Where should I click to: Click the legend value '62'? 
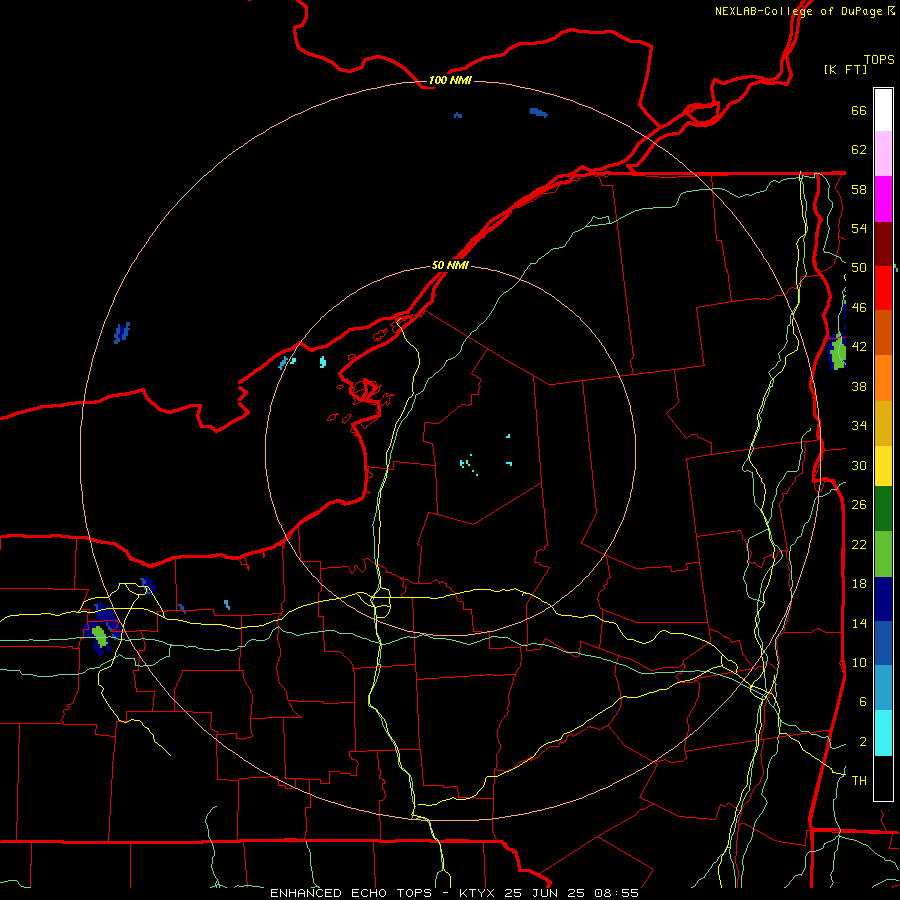859,150
